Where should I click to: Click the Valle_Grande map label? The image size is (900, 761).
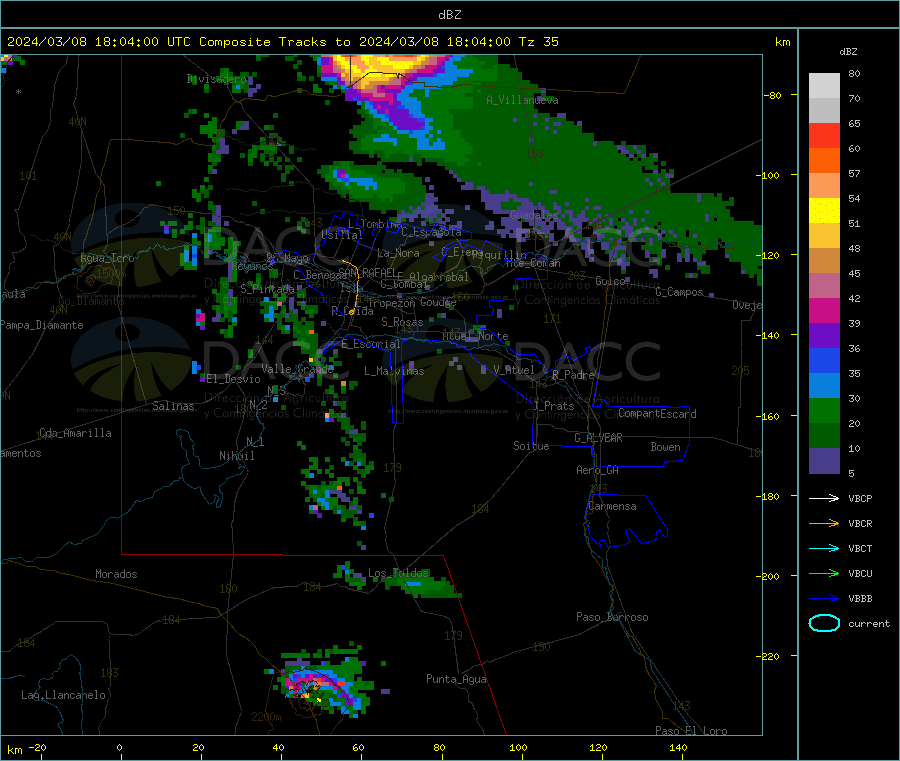coord(297,368)
